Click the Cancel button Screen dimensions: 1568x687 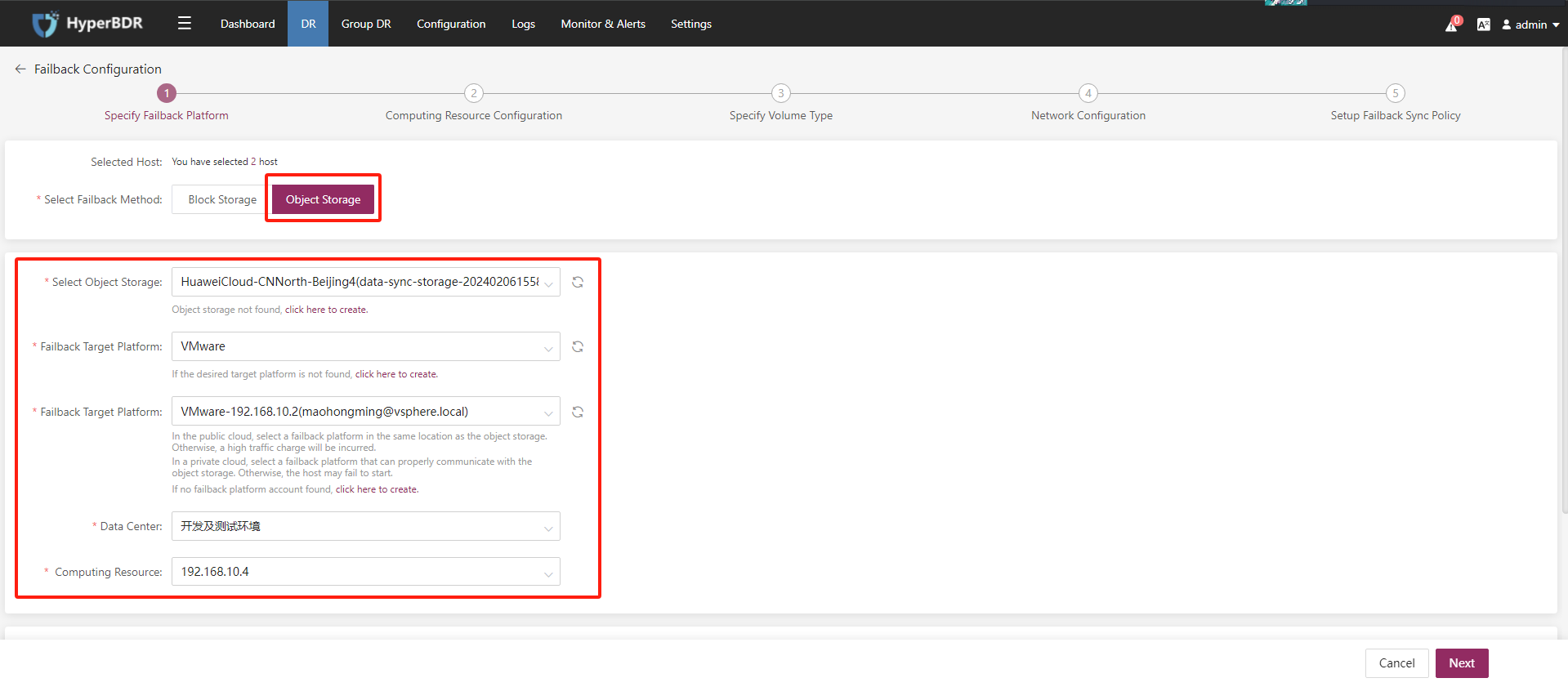(x=1396, y=663)
